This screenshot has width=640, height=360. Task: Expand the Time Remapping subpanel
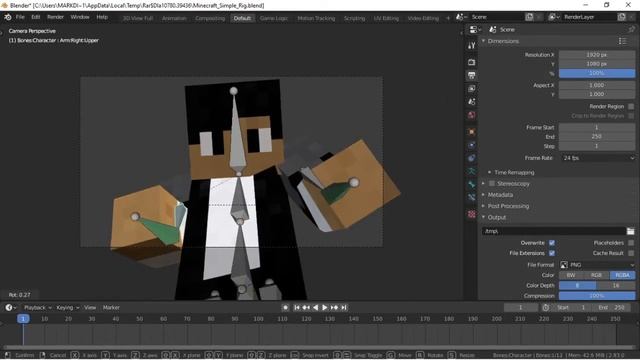tap(489, 172)
